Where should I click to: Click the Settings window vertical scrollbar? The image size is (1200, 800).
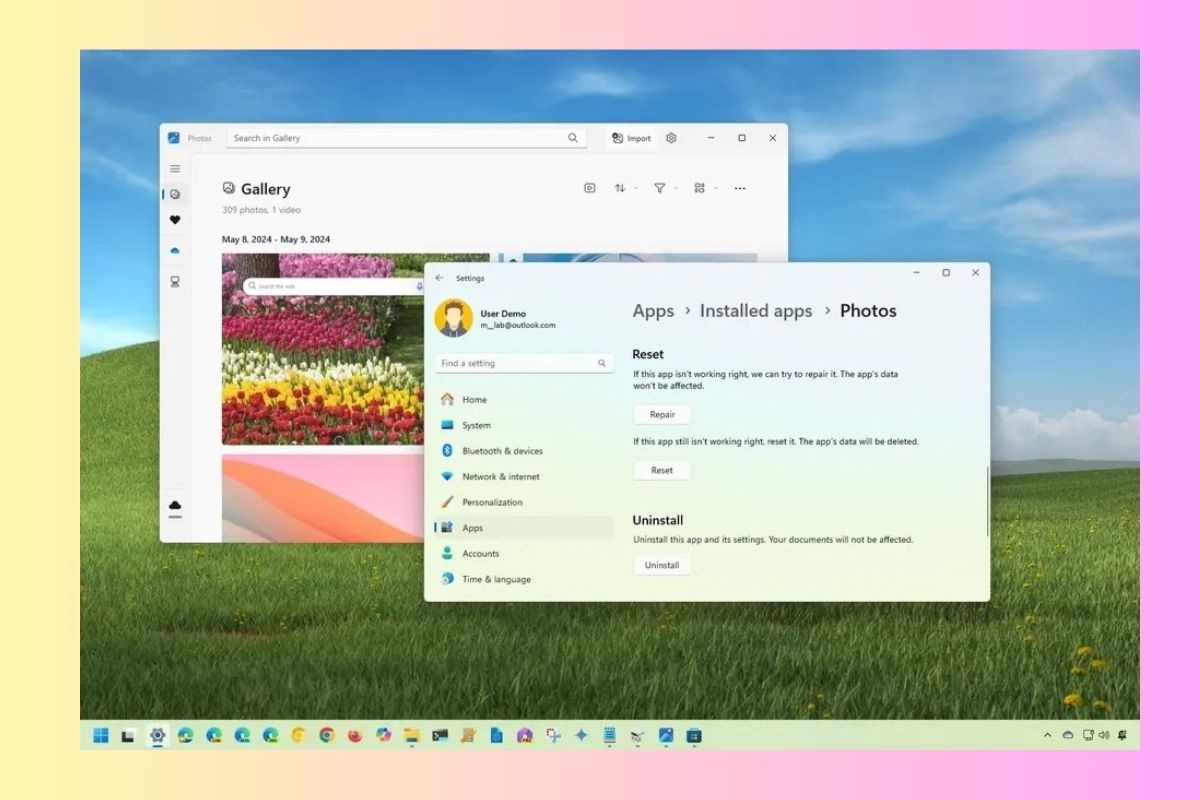(x=987, y=500)
